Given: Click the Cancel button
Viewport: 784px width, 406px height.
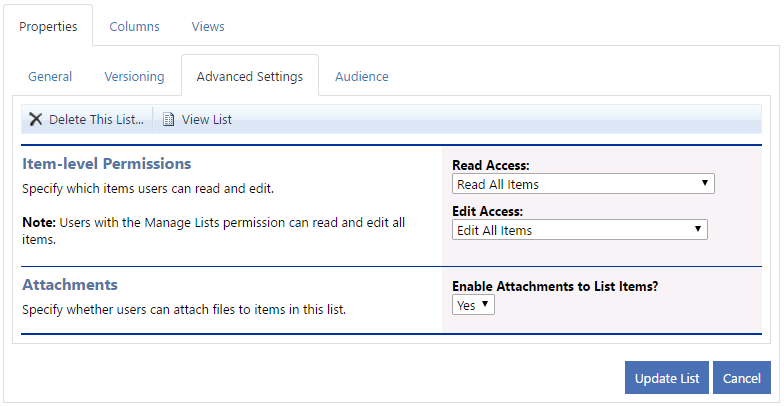Looking at the screenshot, I should pyautogui.click(x=742, y=378).
